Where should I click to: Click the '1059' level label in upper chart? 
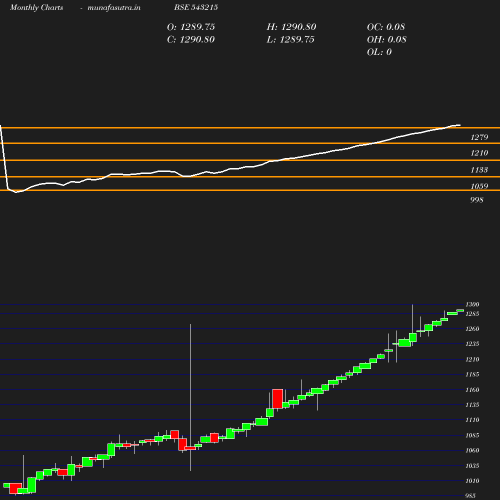[x=479, y=186]
